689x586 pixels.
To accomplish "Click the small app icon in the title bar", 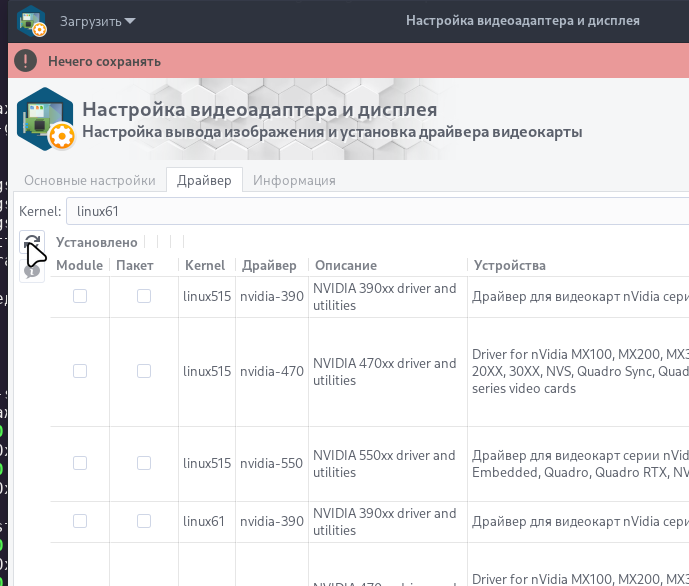I will click(x=31, y=20).
